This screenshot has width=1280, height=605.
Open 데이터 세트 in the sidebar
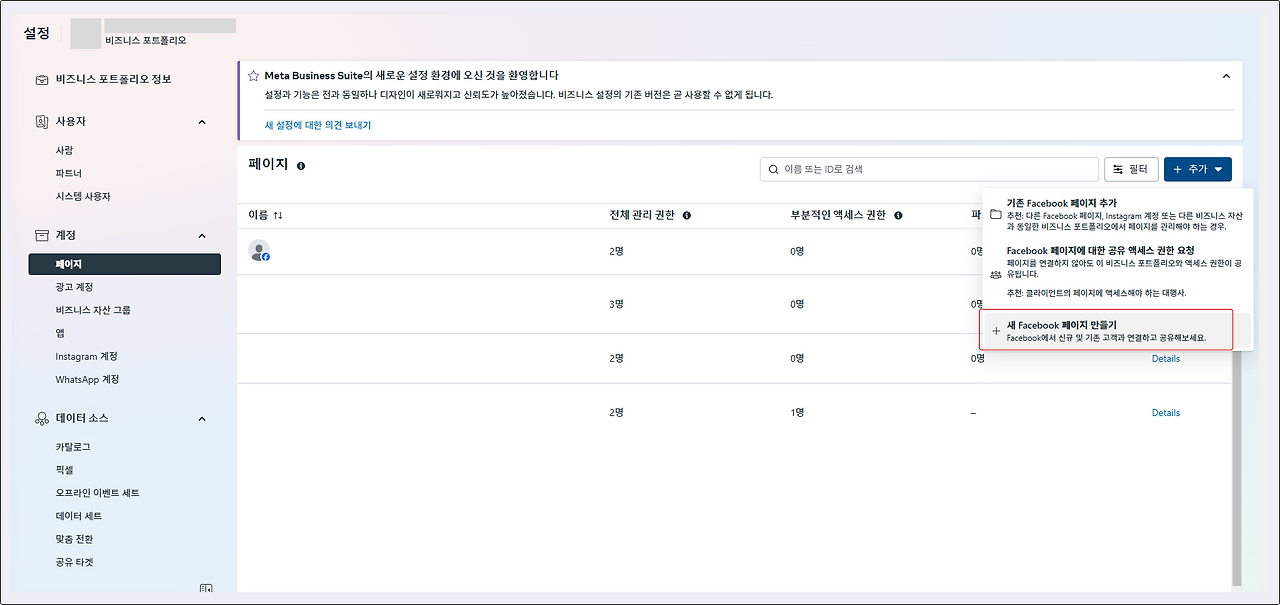[x=78, y=516]
